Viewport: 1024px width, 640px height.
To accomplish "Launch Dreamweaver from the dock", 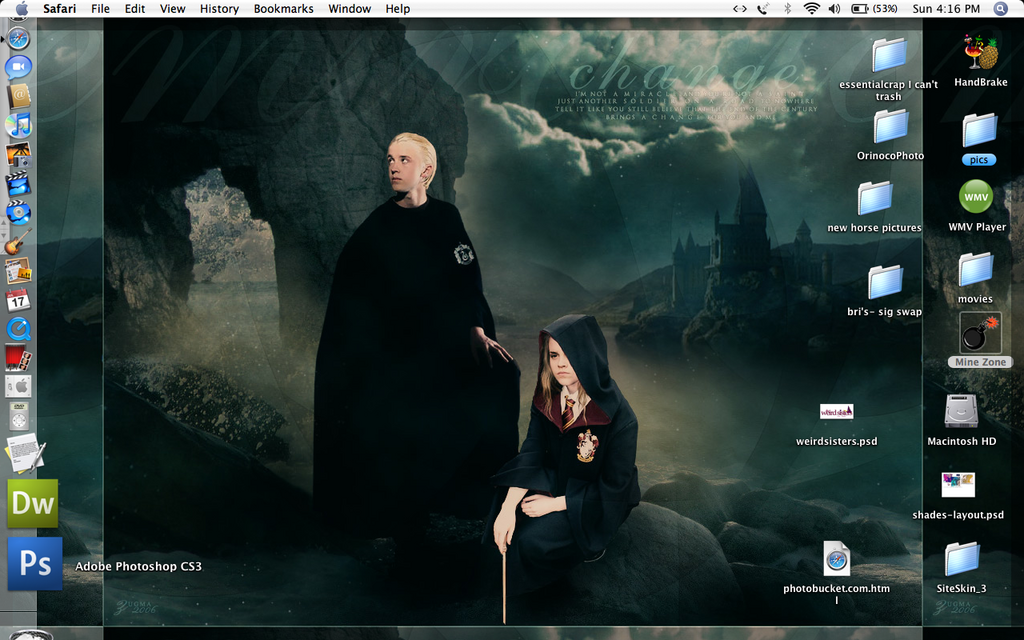I will 33,503.
